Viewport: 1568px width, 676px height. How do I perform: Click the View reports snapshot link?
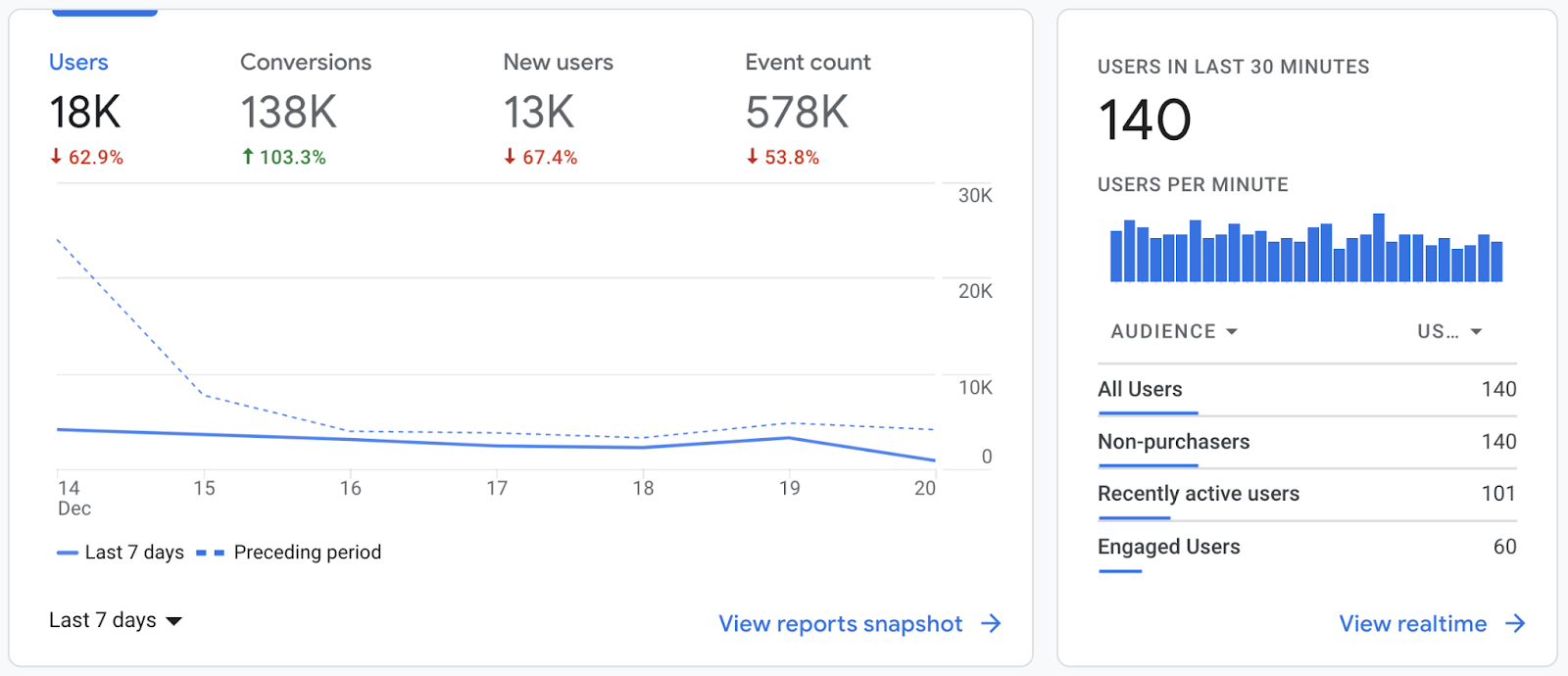point(840,624)
